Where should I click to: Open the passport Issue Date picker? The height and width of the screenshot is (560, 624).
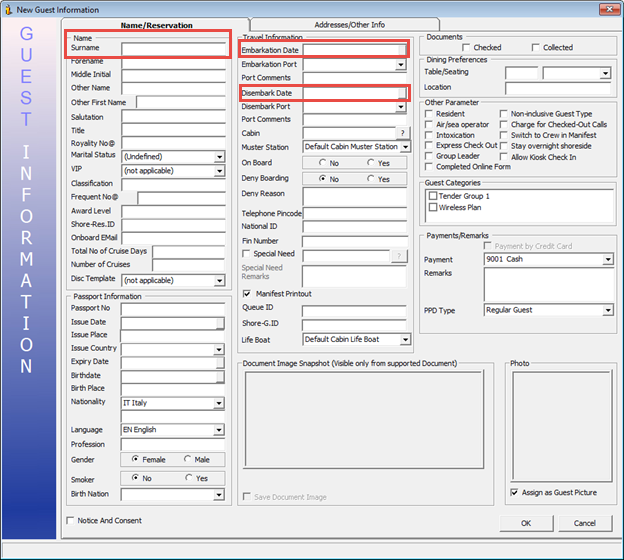click(x=220, y=323)
